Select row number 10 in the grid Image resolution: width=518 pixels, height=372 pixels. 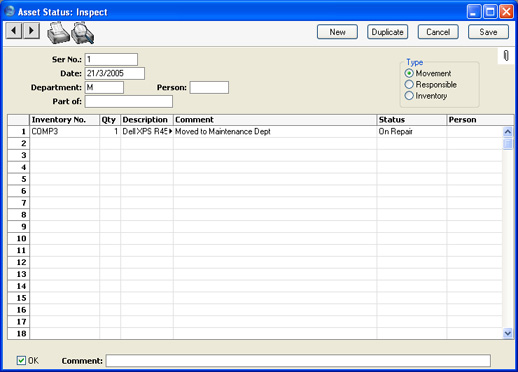[19, 238]
